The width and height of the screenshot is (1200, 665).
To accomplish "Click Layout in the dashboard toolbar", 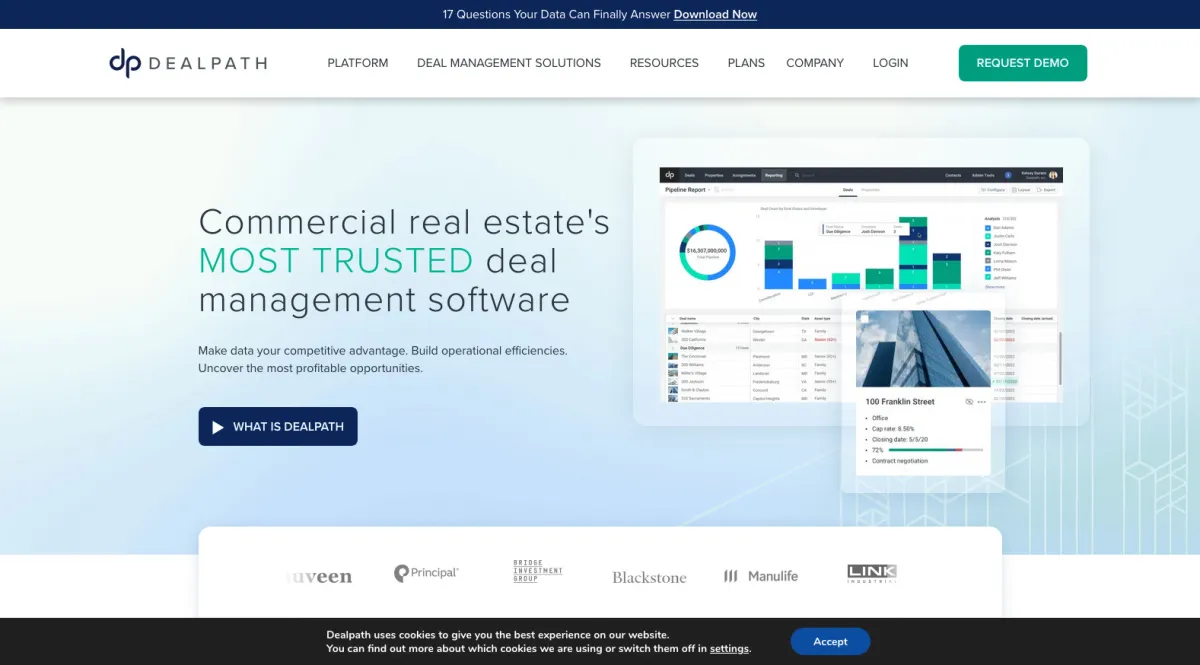I will (1021, 190).
